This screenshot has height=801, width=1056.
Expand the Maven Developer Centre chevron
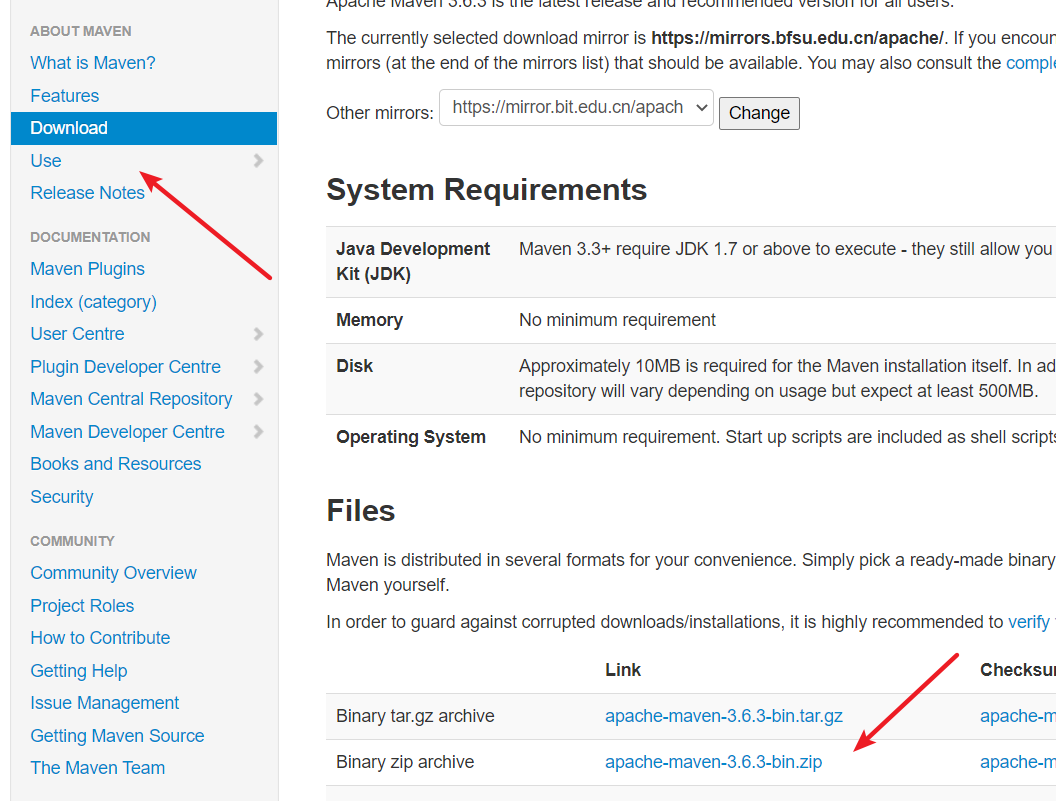pos(258,432)
